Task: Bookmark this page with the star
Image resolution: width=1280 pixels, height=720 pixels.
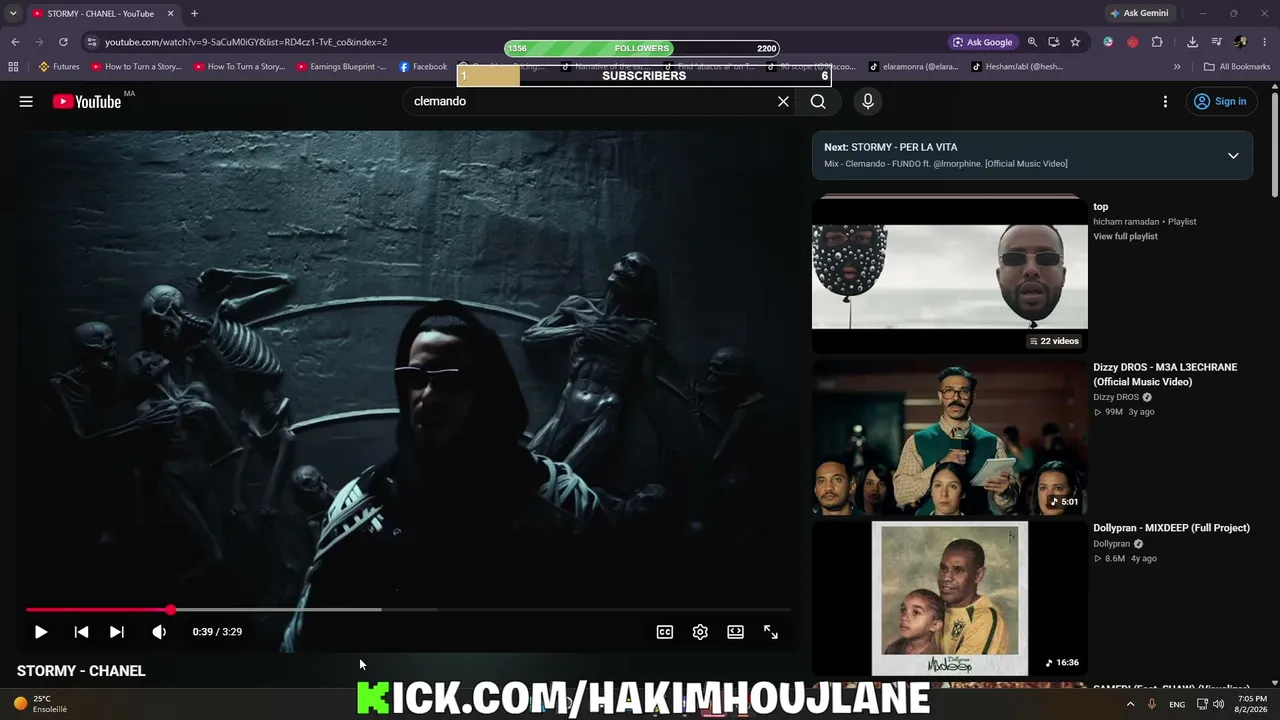Action: point(1075,42)
